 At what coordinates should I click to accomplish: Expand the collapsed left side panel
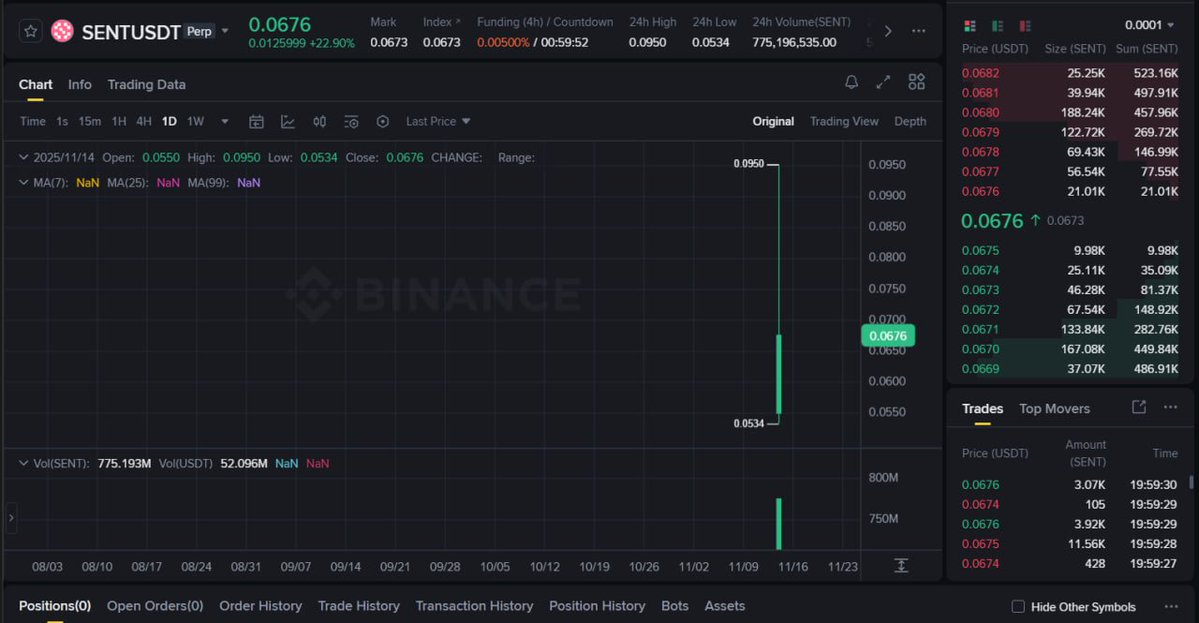tap(11, 518)
